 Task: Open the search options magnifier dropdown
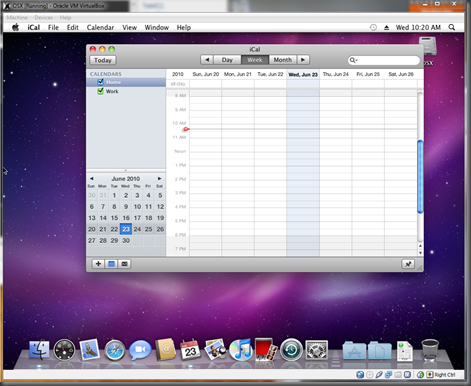click(x=353, y=60)
